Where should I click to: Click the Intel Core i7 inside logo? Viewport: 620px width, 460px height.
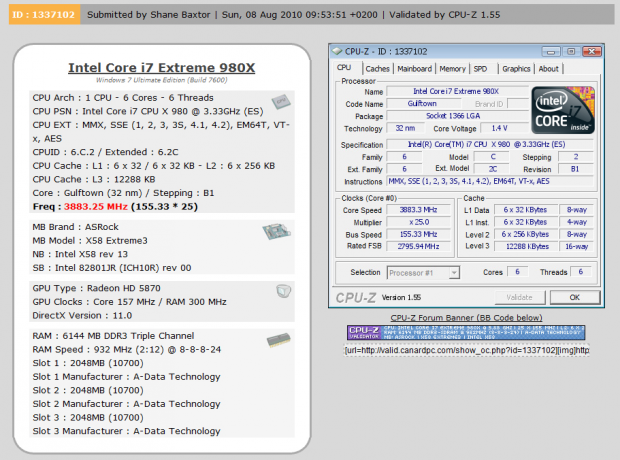(563, 110)
